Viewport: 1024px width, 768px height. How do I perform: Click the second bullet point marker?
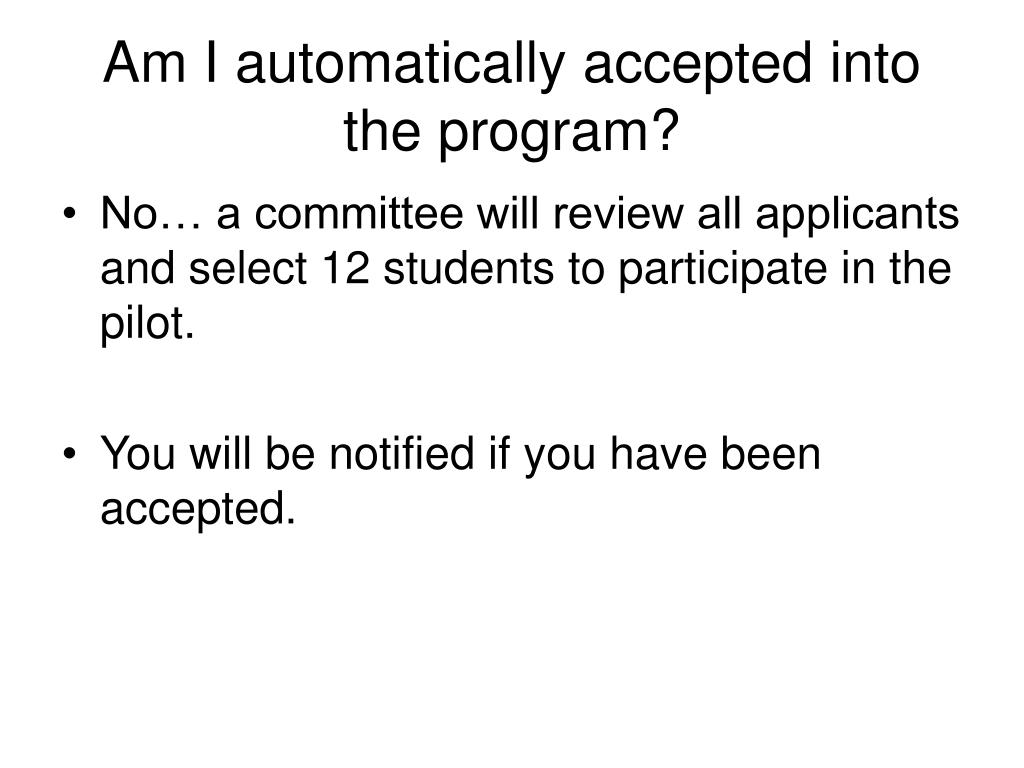point(70,454)
